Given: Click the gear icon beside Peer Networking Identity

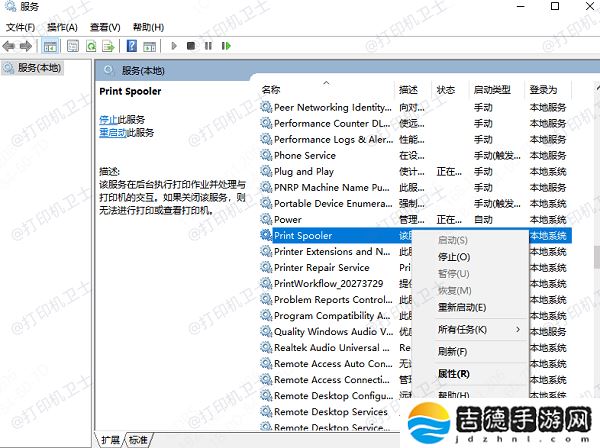Looking at the screenshot, I should point(266,107).
